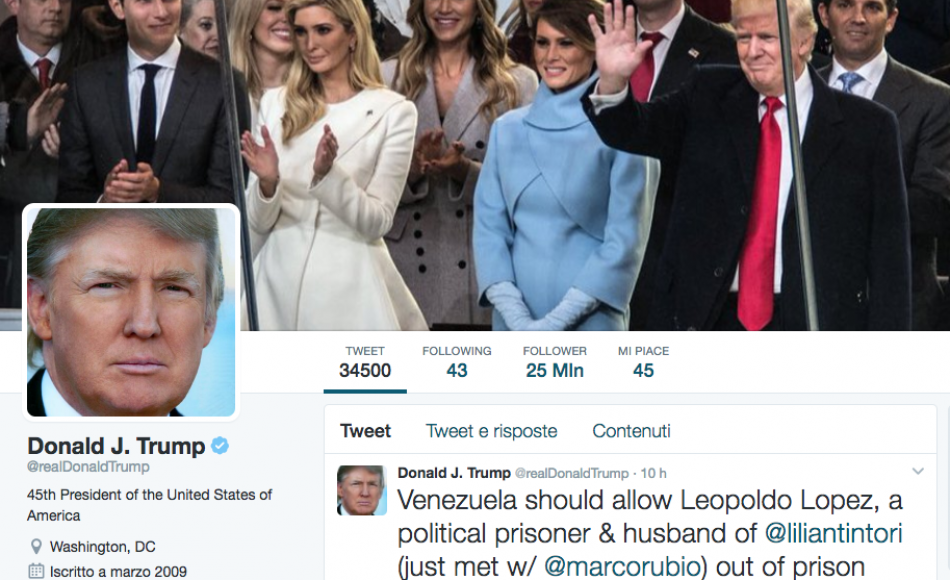This screenshot has width=950, height=580.
Task: Open the @liliantintori mention link
Action: (x=834, y=533)
